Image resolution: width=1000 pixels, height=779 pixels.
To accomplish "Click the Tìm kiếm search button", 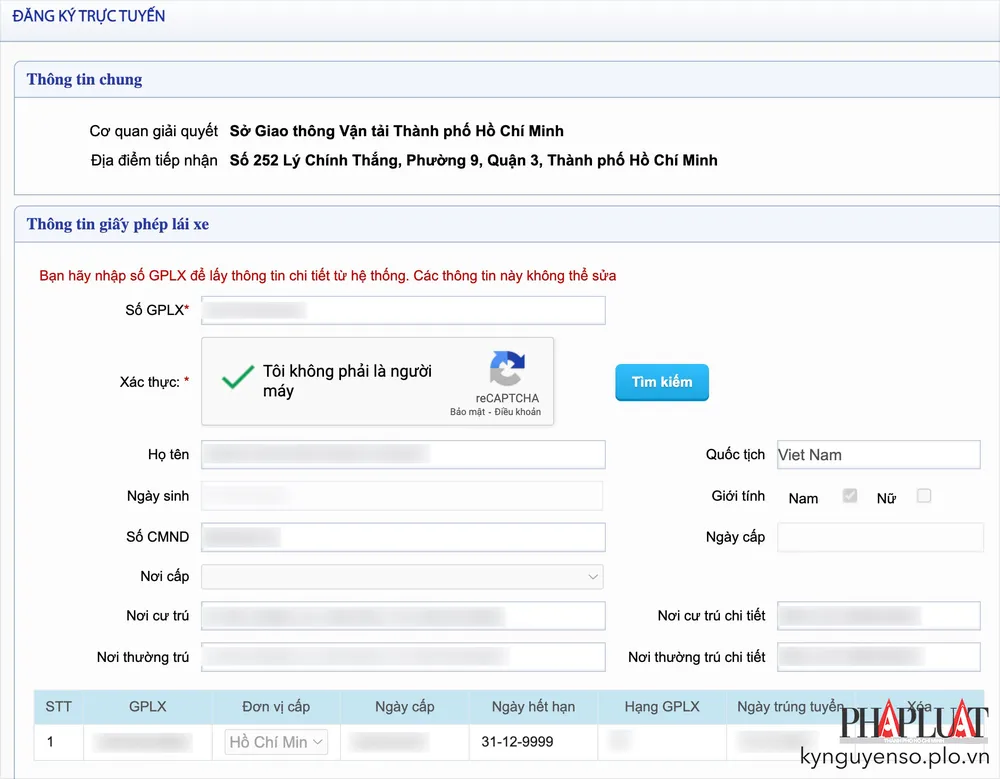I will click(x=661, y=382).
